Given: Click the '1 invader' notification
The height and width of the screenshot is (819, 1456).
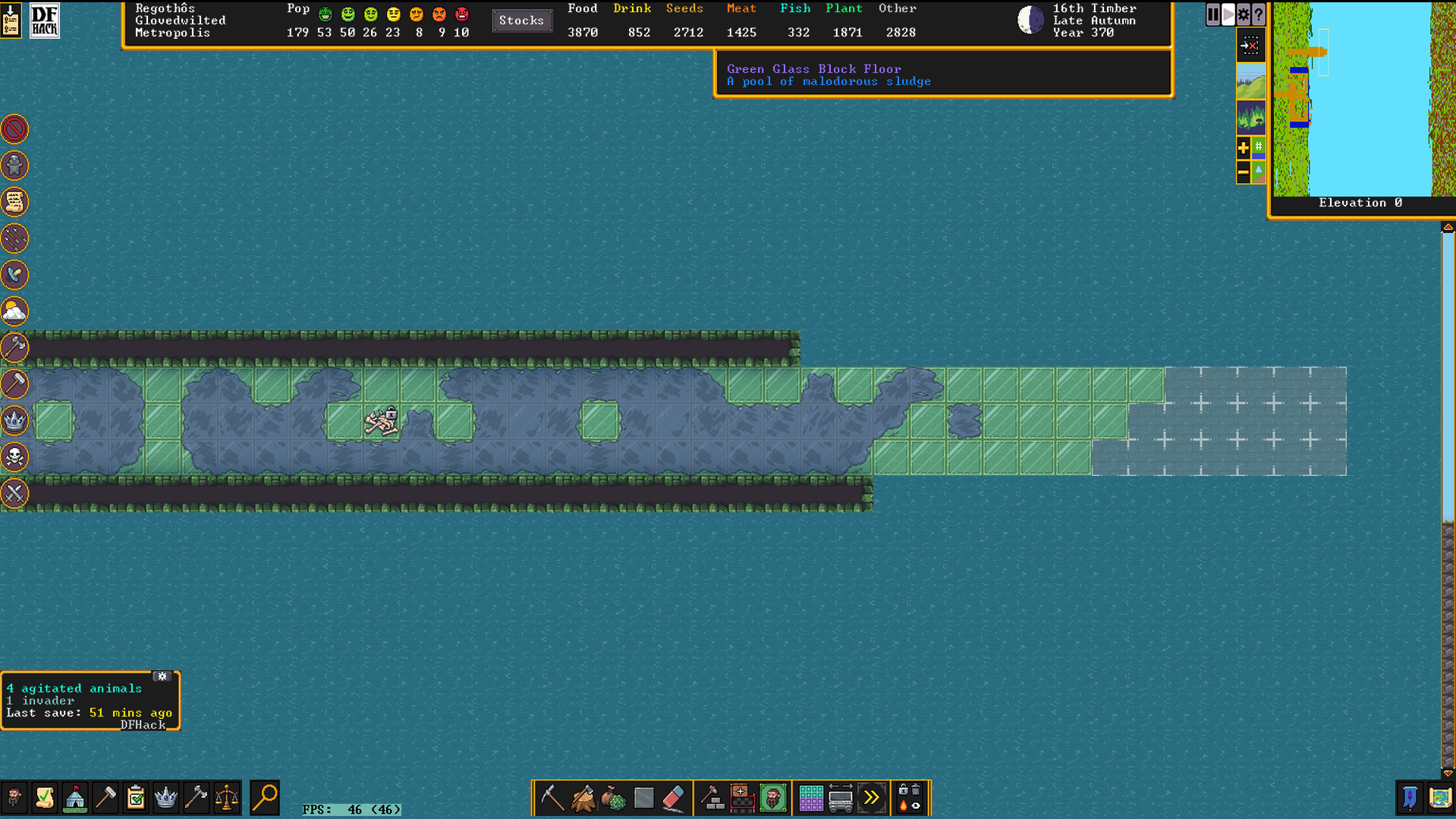Looking at the screenshot, I should pos(40,701).
